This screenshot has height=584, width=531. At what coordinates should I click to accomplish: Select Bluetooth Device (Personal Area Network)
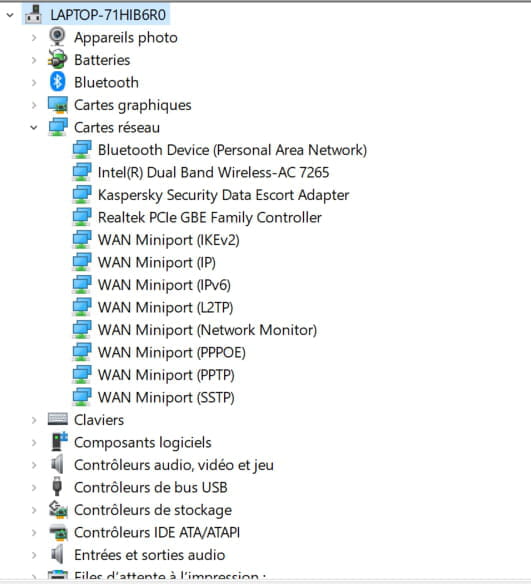click(x=232, y=150)
